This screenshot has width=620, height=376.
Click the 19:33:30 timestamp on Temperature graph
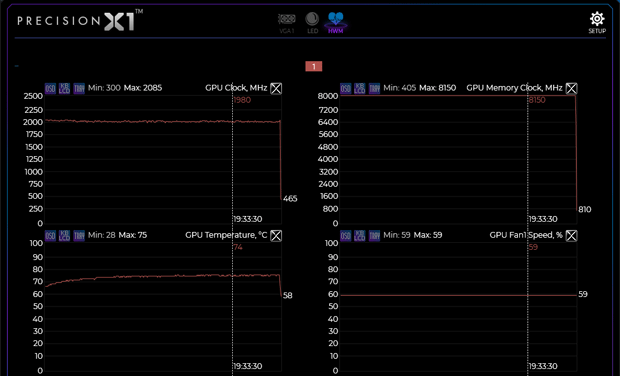(248, 366)
